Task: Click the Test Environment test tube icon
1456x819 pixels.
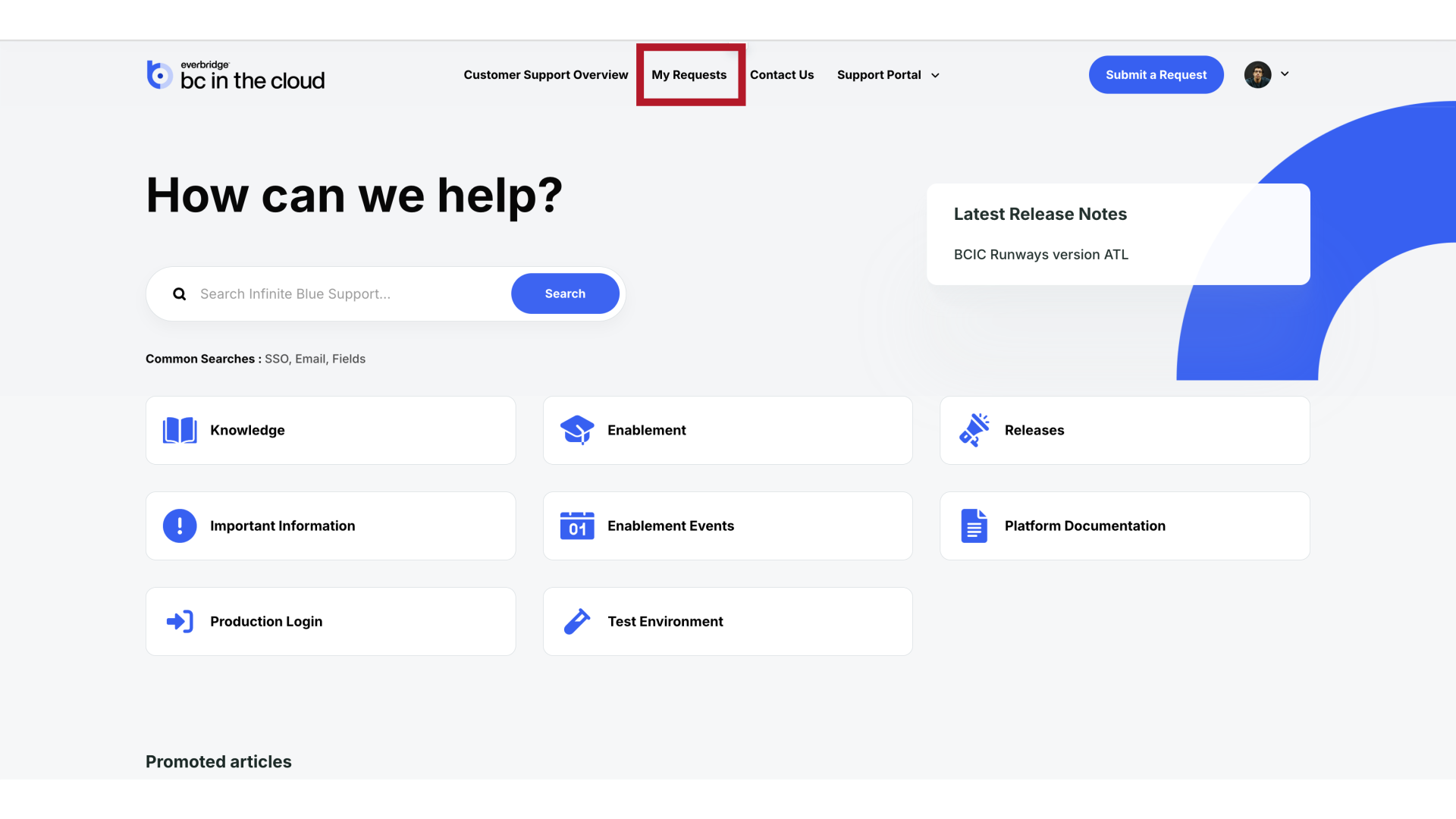Action: [577, 621]
